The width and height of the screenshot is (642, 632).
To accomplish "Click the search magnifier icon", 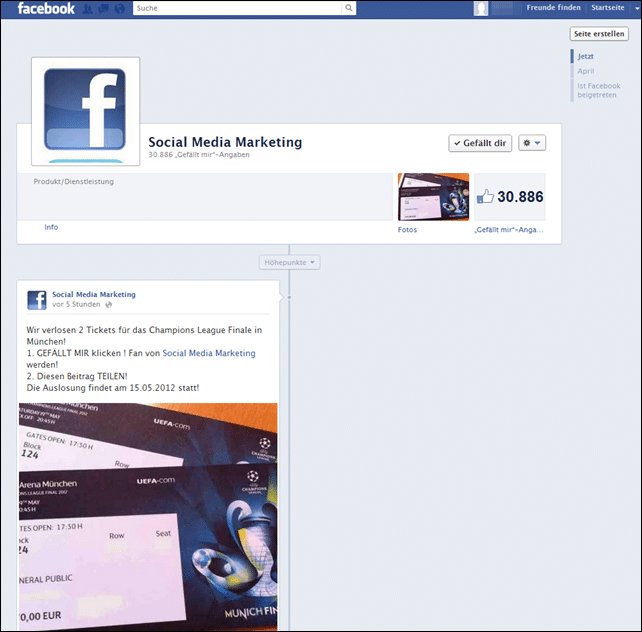I will [x=348, y=8].
